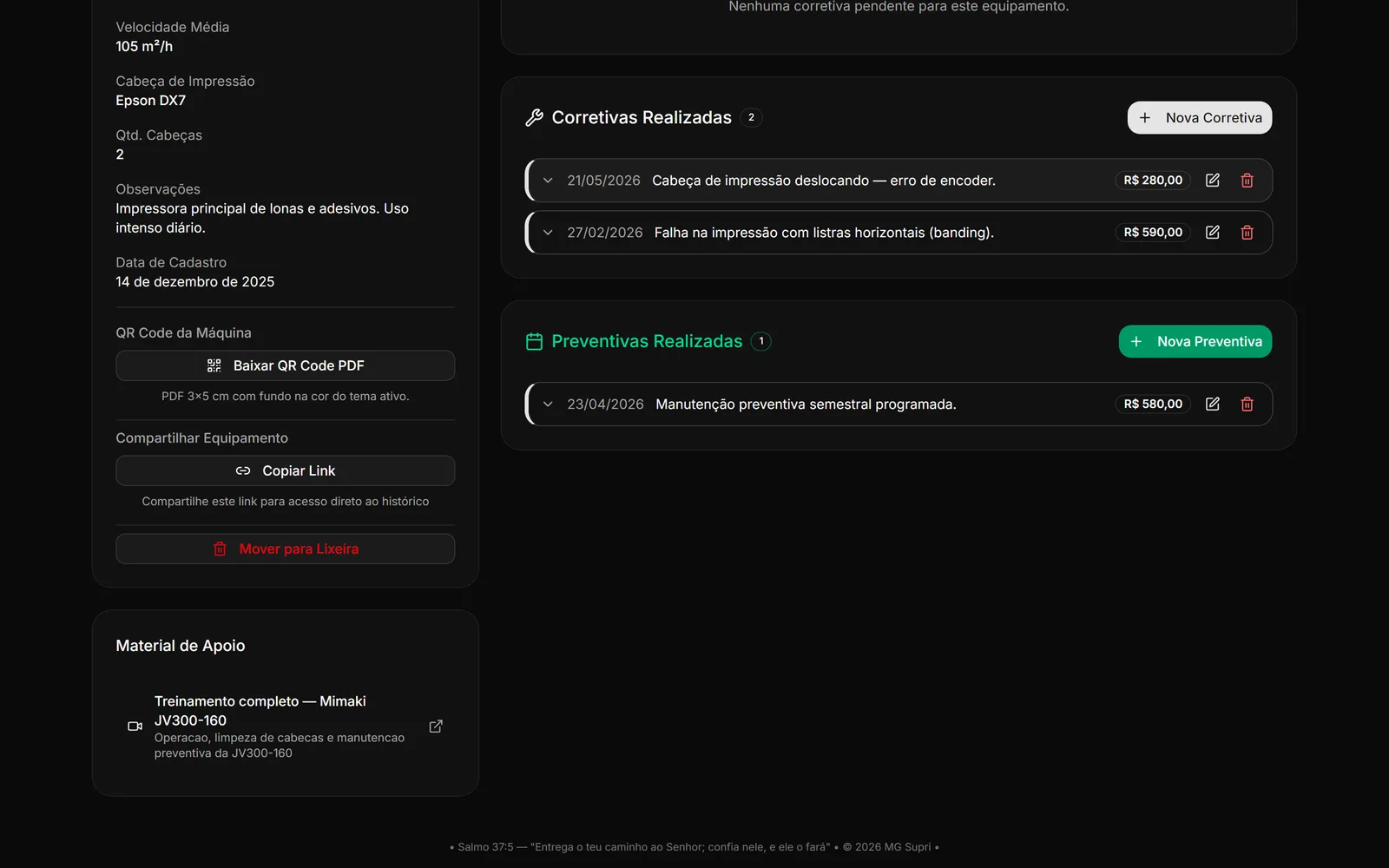Select text Manutenção preventiva semestral programada

coord(806,404)
